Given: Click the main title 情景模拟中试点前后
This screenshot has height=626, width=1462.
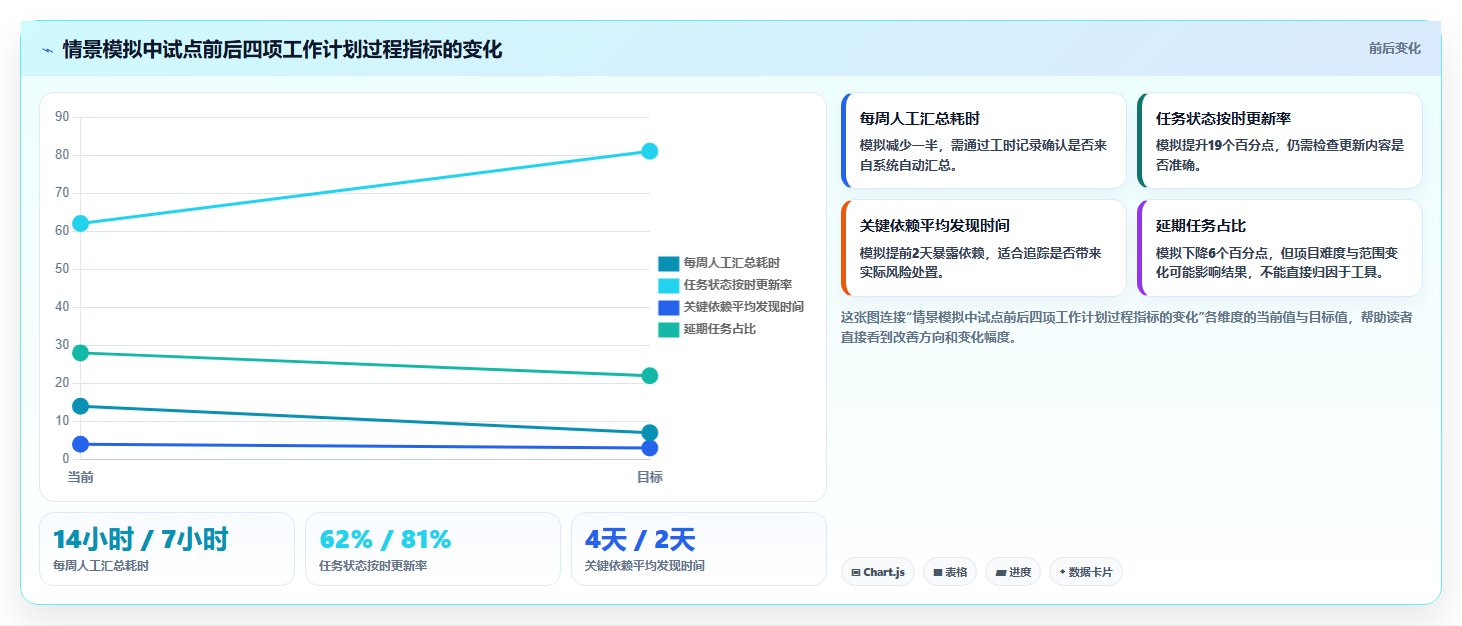Looking at the screenshot, I should [x=282, y=49].
